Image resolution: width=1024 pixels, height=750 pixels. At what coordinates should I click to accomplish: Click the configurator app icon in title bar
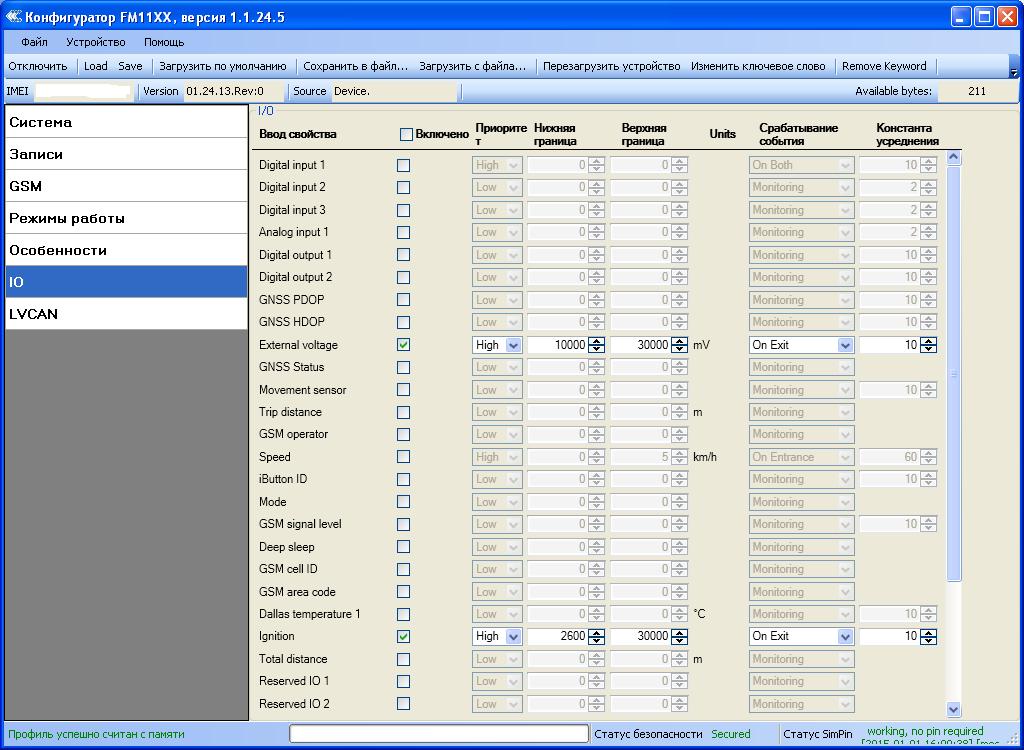tap(13, 16)
